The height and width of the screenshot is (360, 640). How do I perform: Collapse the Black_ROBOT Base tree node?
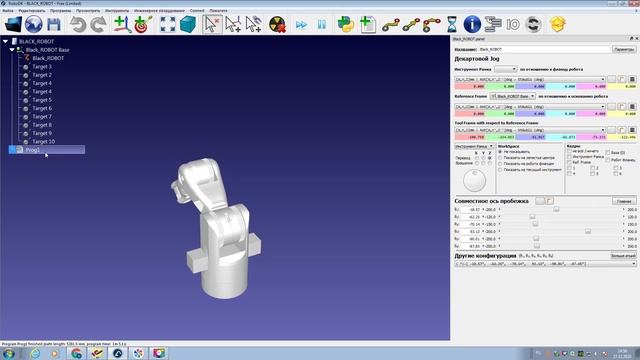coord(12,50)
